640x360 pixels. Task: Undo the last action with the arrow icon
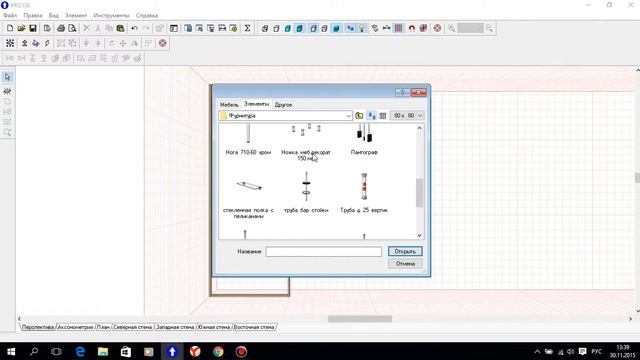[x=134, y=28]
